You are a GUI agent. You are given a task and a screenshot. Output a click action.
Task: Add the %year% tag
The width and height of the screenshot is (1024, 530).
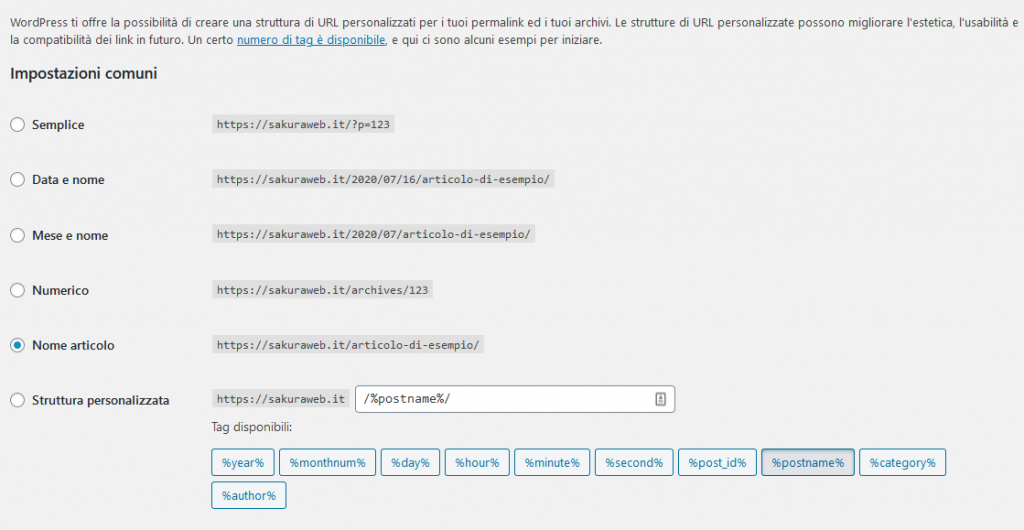(242, 463)
